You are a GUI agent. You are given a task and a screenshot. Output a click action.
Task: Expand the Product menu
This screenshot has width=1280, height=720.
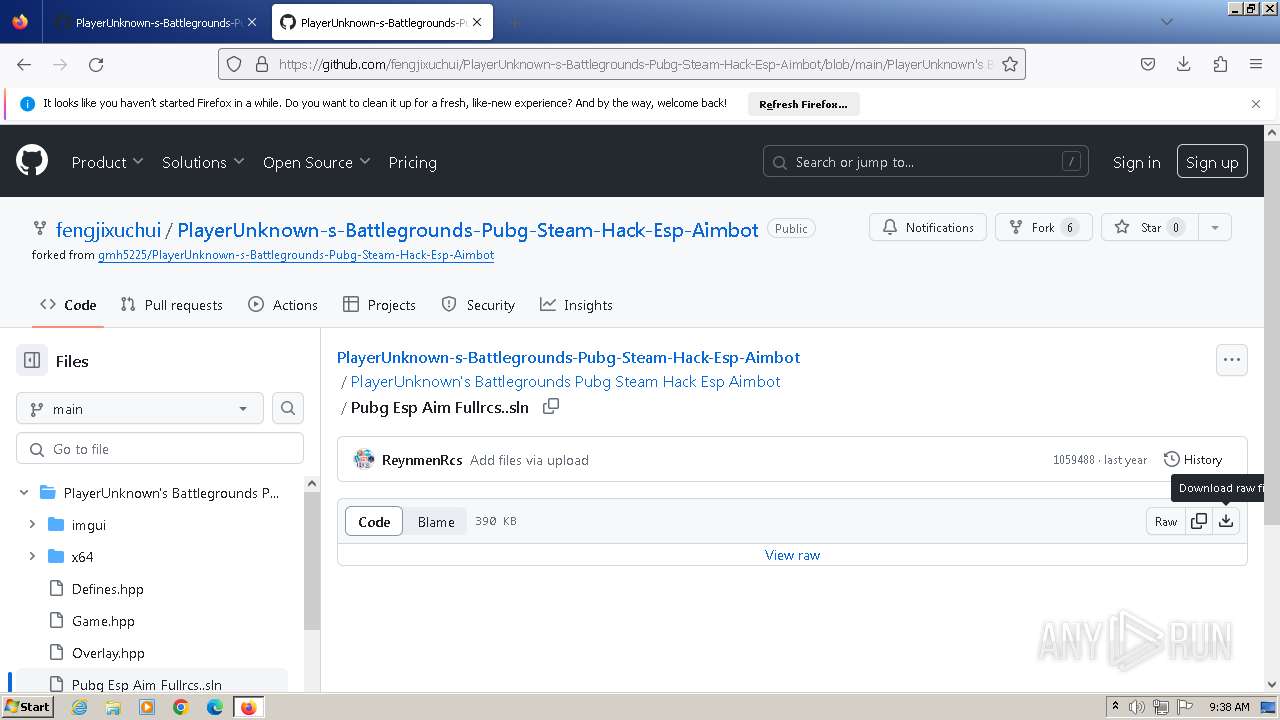108,162
